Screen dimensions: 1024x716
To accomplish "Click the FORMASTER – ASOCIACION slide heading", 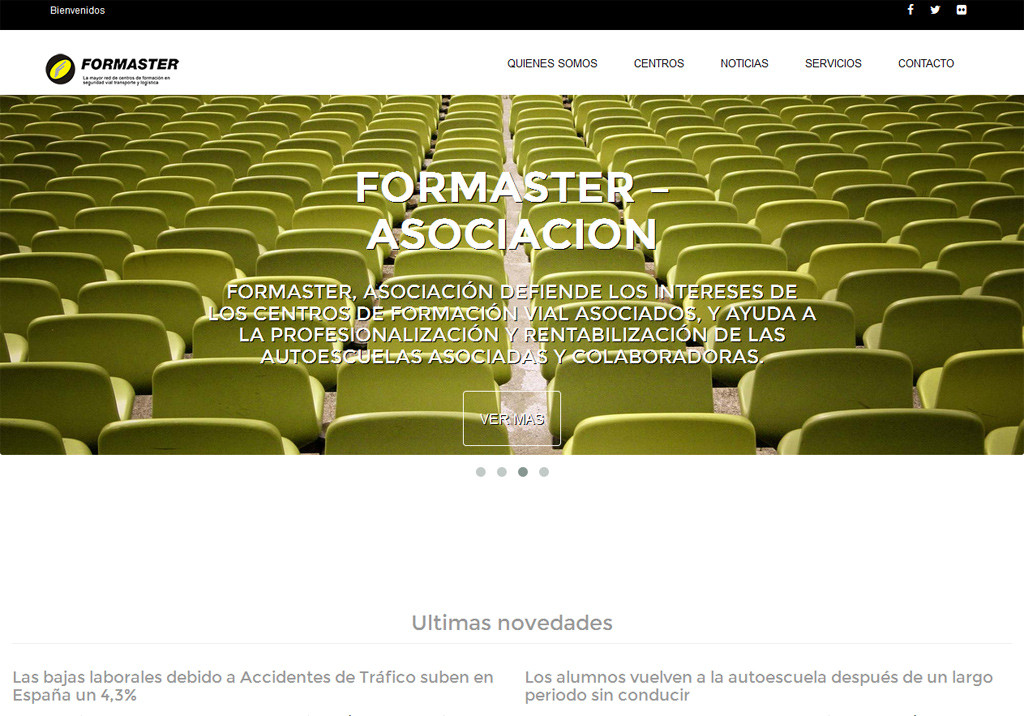I will pyautogui.click(x=512, y=211).
